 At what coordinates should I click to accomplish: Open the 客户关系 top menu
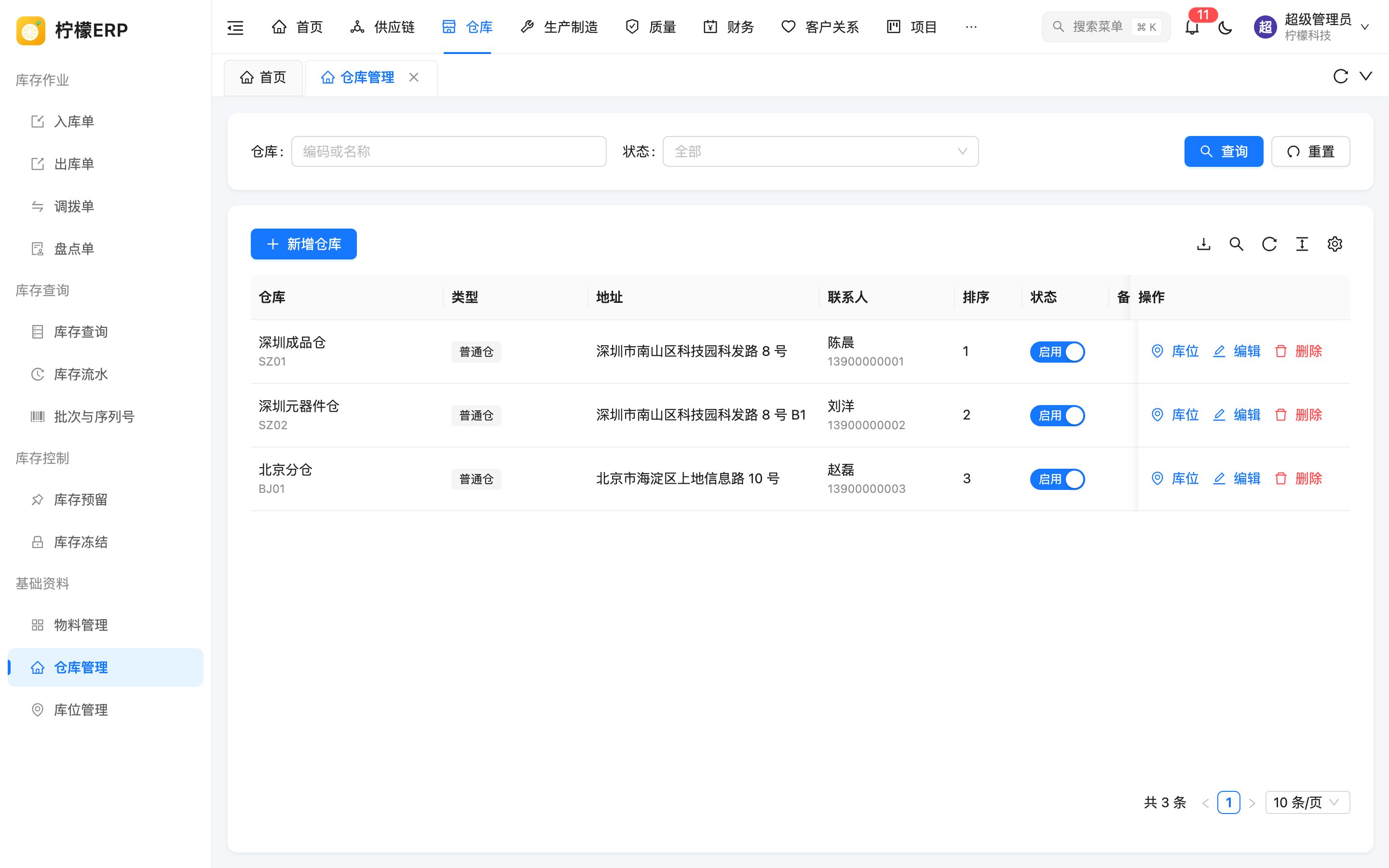[819, 27]
